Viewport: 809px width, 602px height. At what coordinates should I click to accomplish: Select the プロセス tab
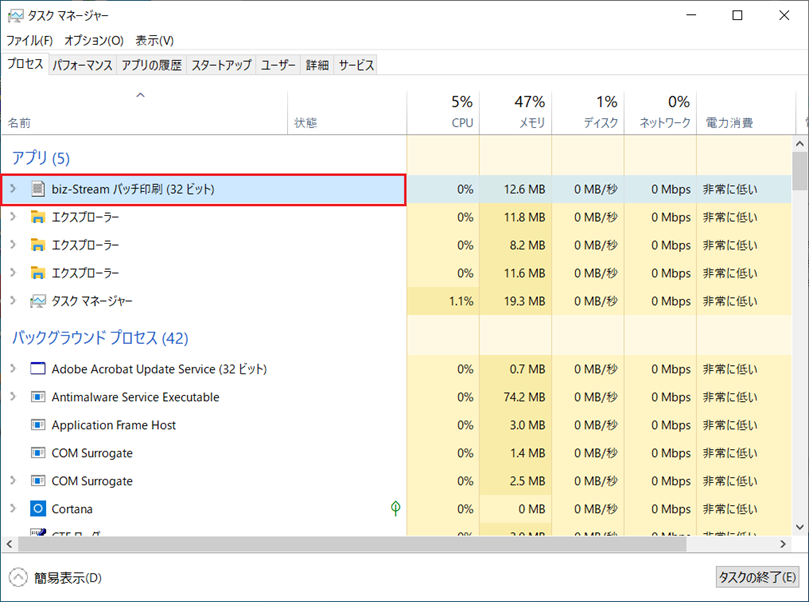click(25, 64)
